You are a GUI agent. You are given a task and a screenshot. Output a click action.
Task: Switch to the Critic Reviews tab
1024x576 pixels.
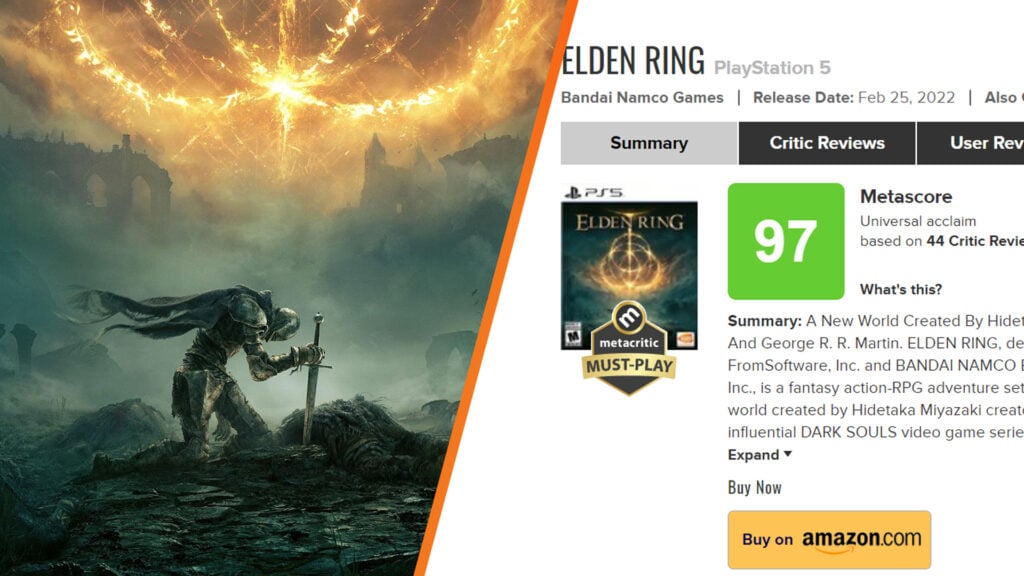point(825,143)
